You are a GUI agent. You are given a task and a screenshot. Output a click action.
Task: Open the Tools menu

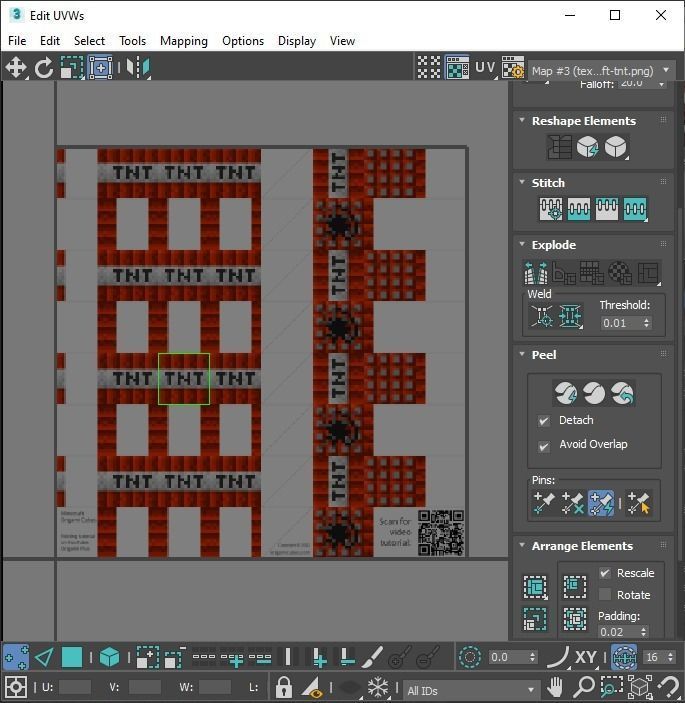[132, 41]
